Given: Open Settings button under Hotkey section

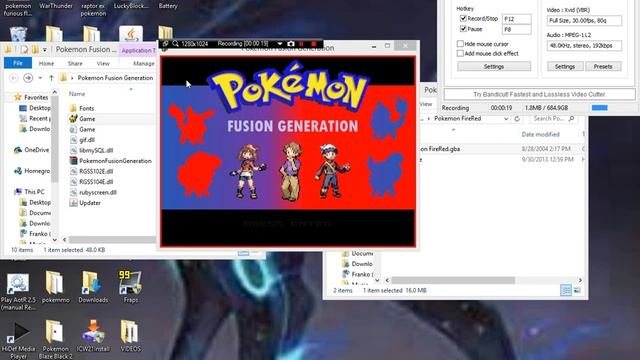Looking at the screenshot, I should click(494, 66).
